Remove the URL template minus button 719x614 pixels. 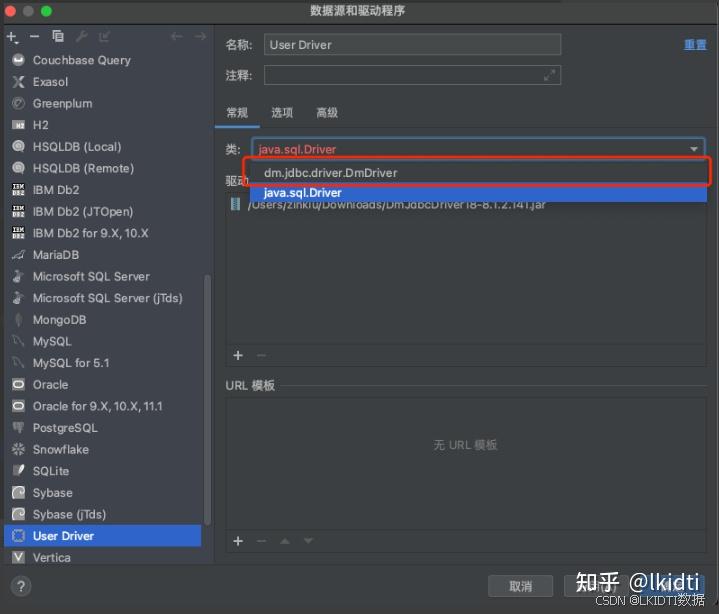261,541
